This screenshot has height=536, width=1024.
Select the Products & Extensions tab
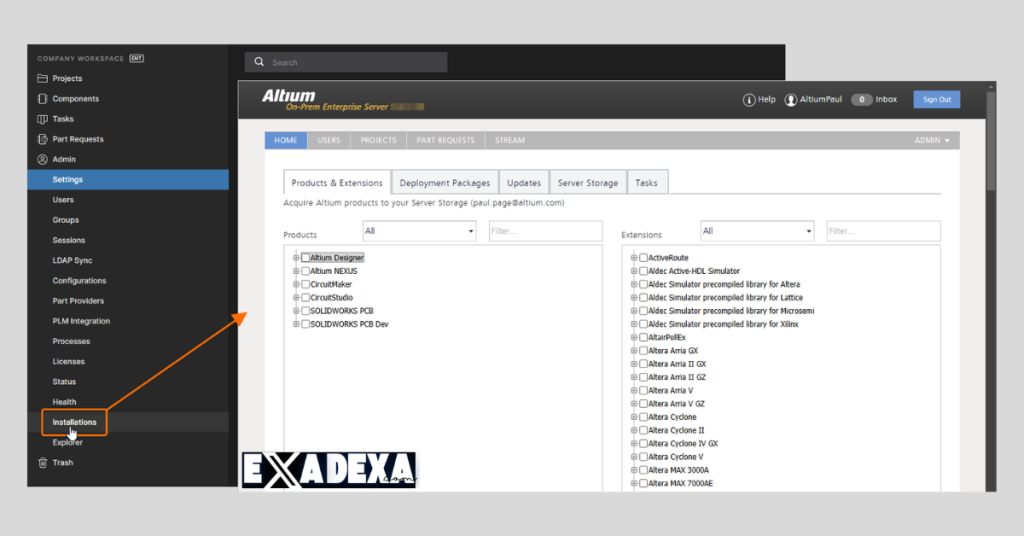(x=337, y=183)
